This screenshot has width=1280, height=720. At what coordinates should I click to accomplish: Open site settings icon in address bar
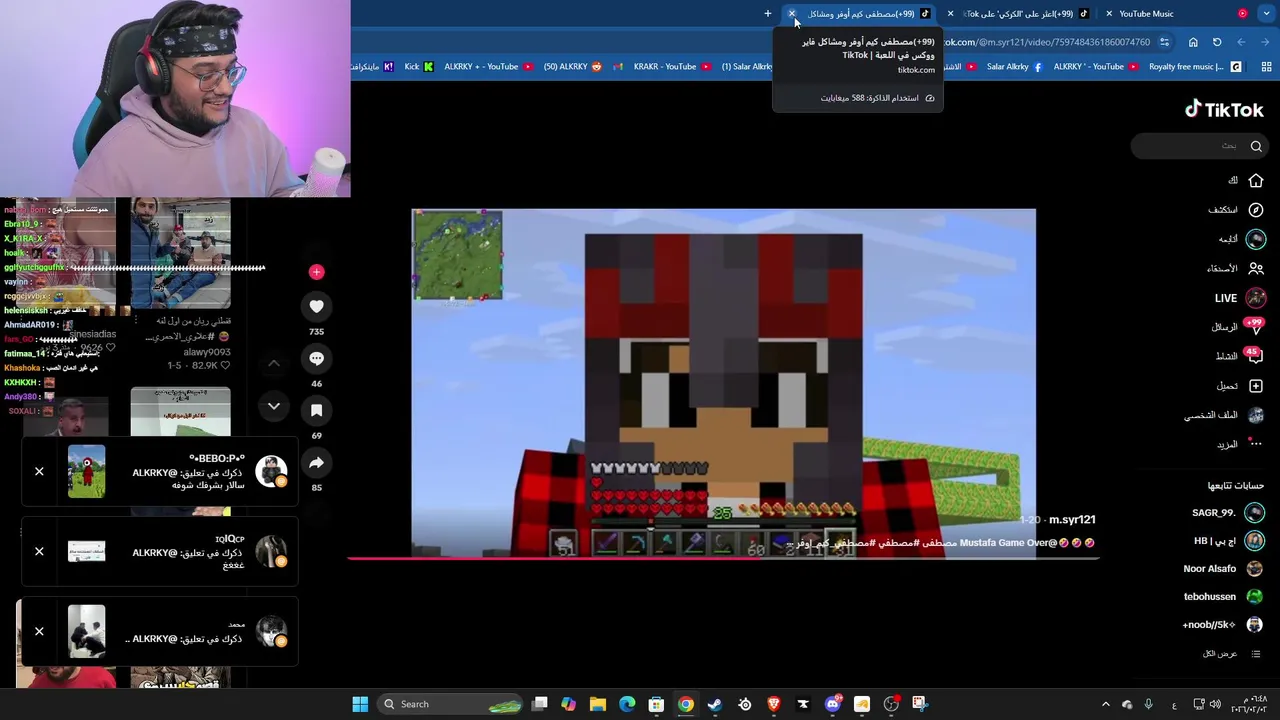click(1164, 42)
